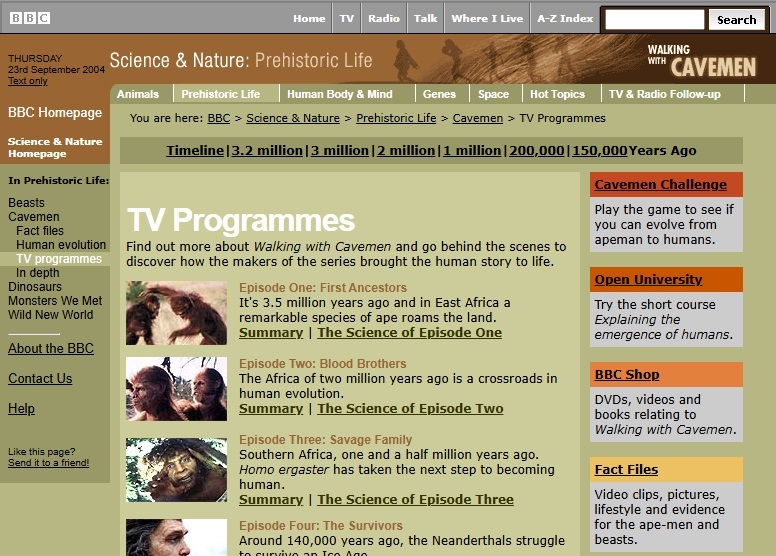Switch to Text only version

click(28, 81)
